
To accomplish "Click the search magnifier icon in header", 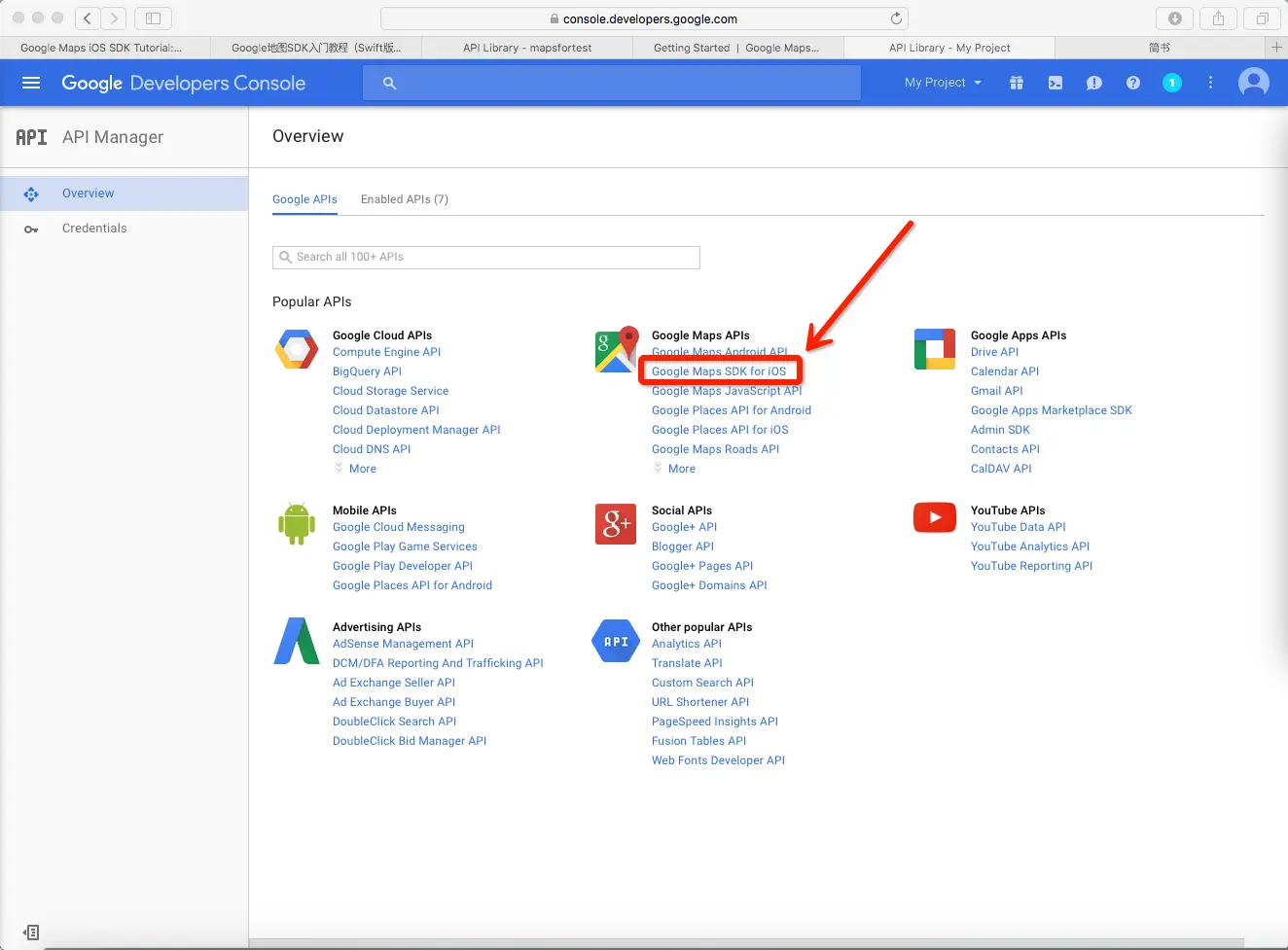I will click(389, 84).
